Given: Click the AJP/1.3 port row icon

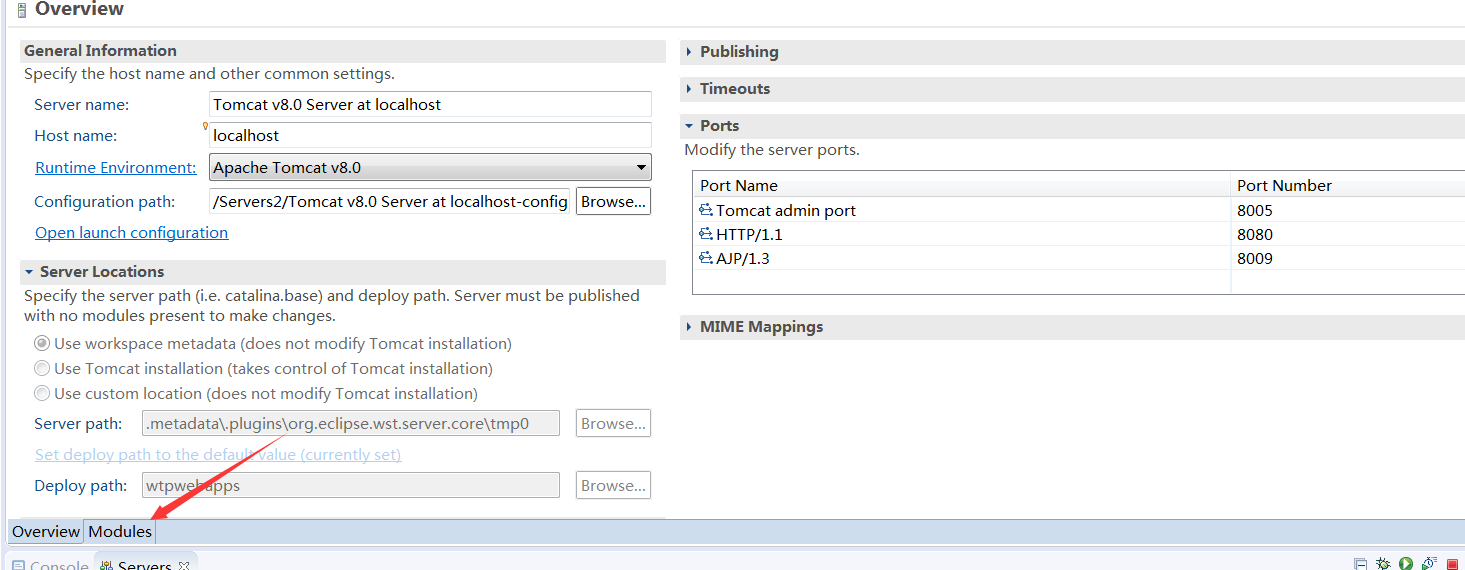Looking at the screenshot, I should click(x=706, y=258).
